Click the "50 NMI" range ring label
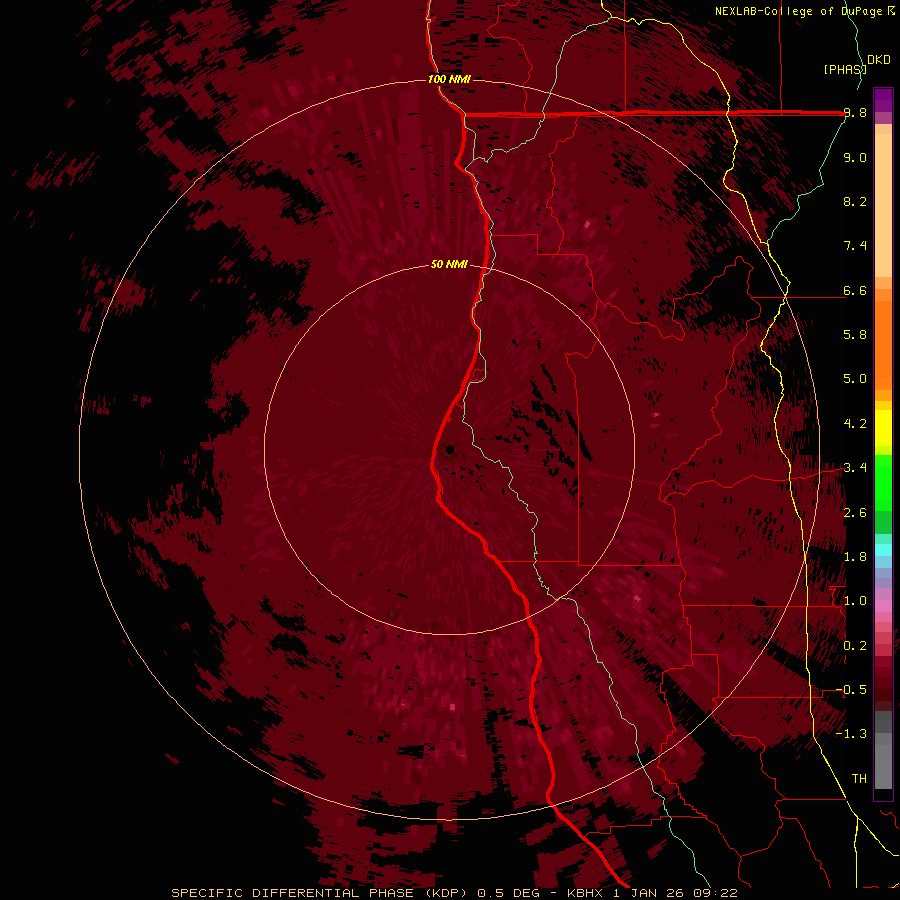The image size is (900, 900). click(x=449, y=264)
